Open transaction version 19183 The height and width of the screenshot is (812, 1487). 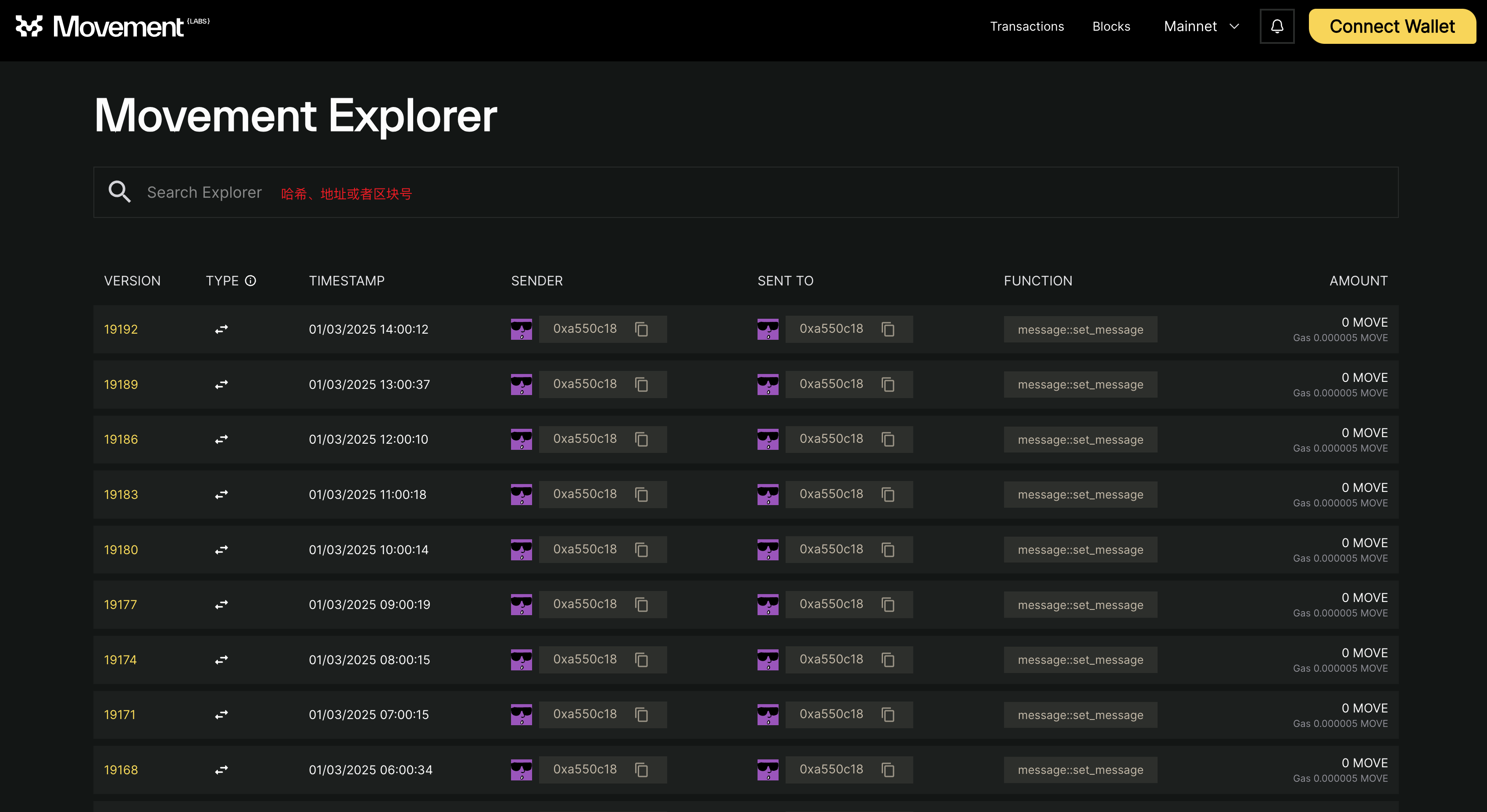pyautogui.click(x=121, y=495)
